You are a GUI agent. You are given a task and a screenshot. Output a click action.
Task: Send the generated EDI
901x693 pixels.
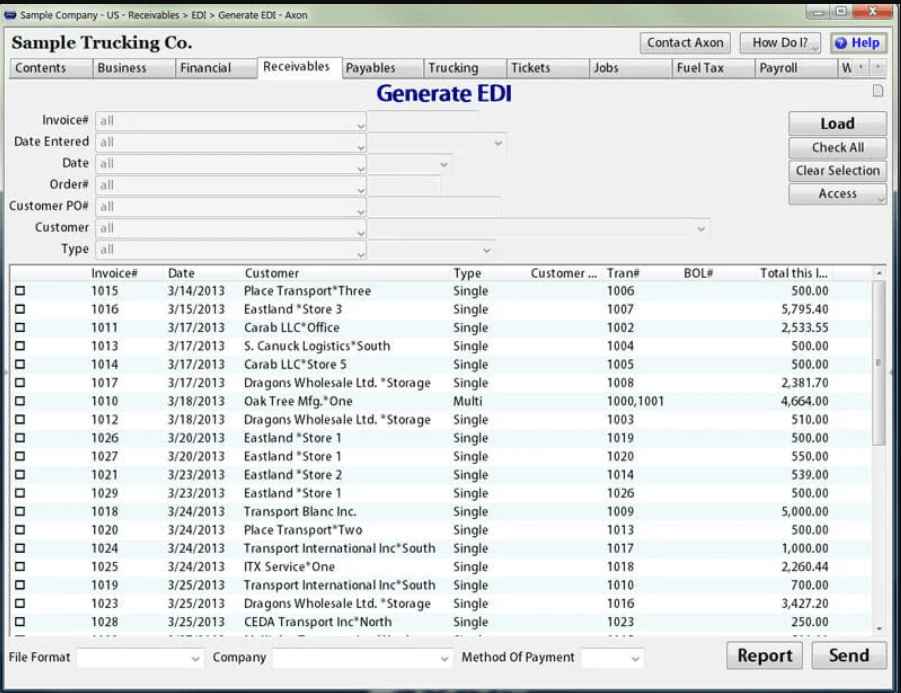tap(849, 657)
